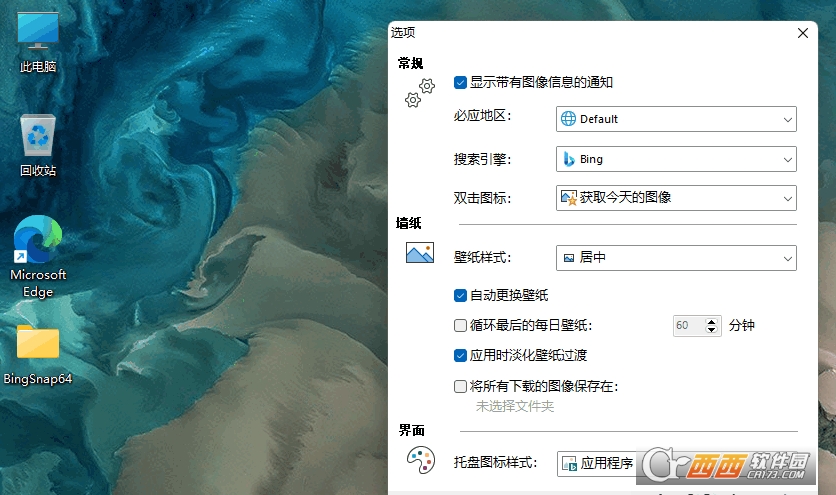Expand the 必应地区 Default dropdown
836x495 pixels.
coord(676,119)
